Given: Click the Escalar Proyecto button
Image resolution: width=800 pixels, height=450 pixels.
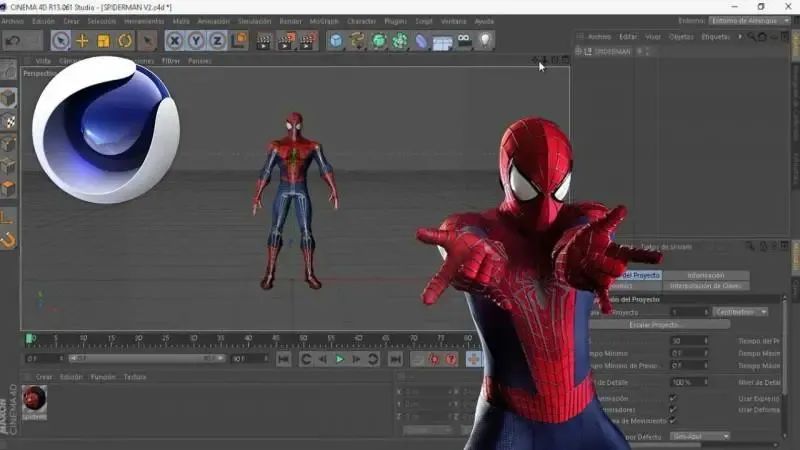Looking at the screenshot, I should (x=658, y=324).
